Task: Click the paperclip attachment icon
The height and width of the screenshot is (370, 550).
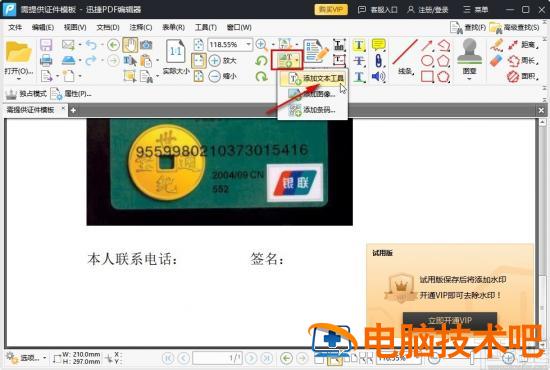Action: [x=378, y=61]
